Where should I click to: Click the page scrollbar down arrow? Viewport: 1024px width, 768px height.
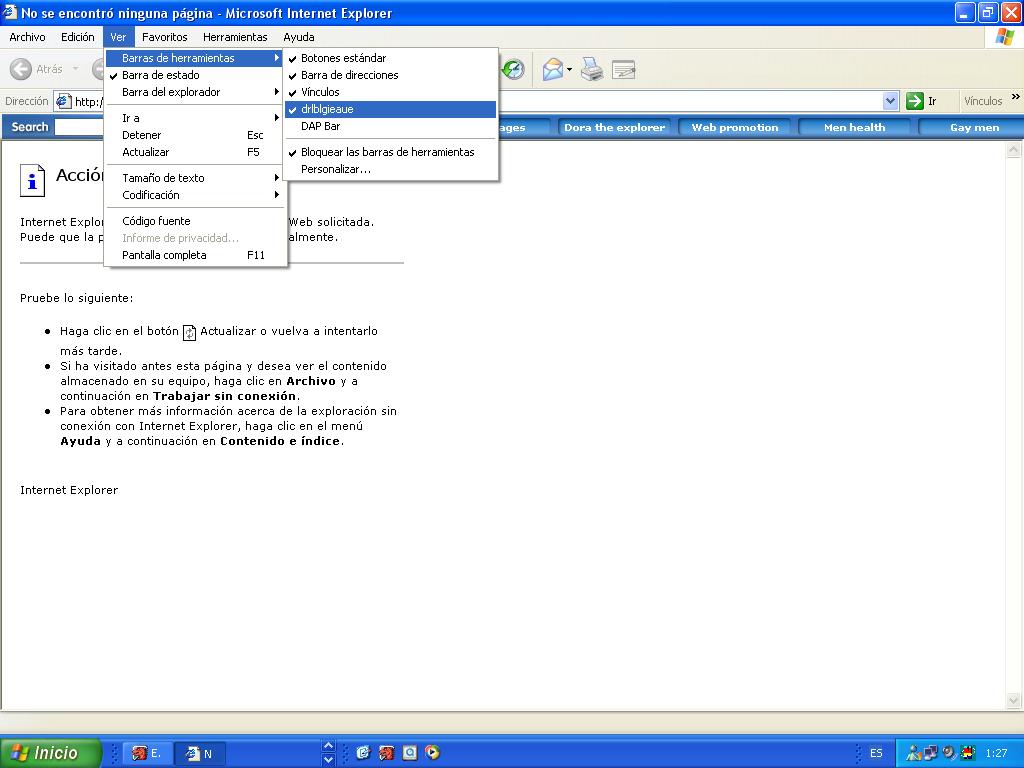point(1014,701)
